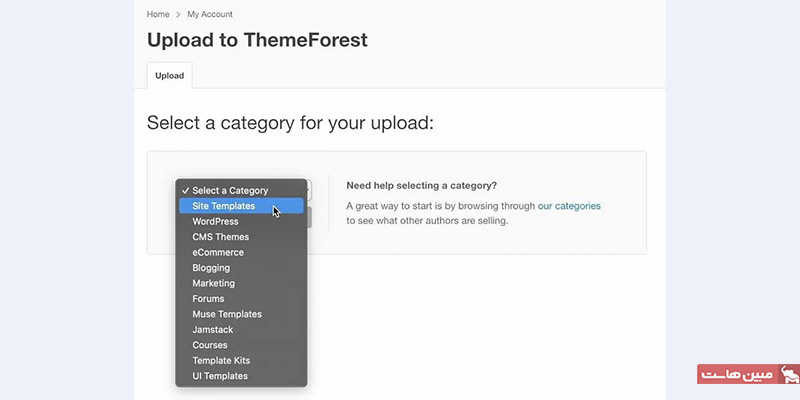Screen dimensions: 800x400
Task: Open the Upload tab
Action: (x=169, y=75)
